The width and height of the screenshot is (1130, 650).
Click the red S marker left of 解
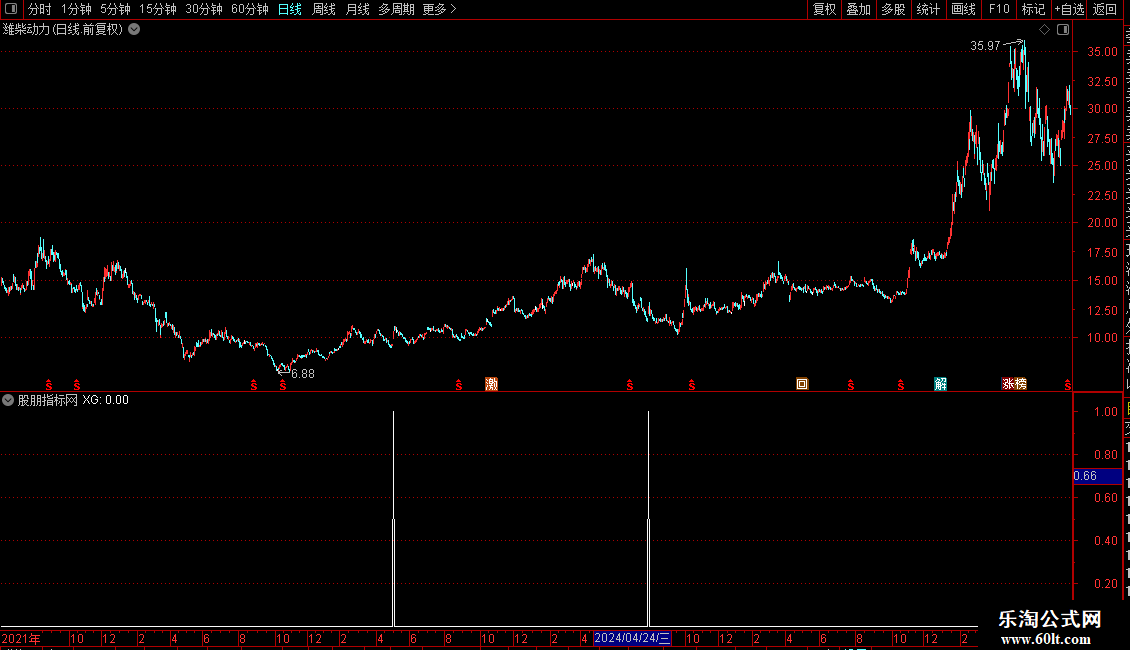pyautogui.click(x=901, y=386)
